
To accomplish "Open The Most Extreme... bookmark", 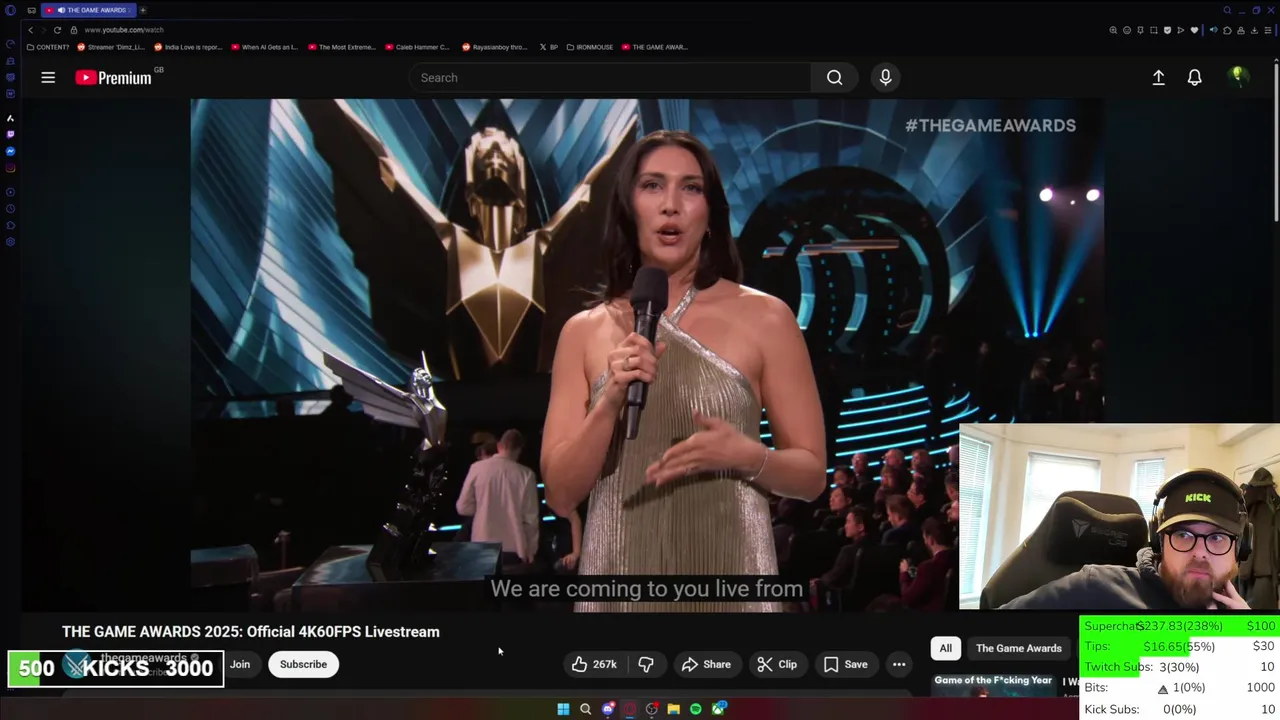I will (342, 47).
